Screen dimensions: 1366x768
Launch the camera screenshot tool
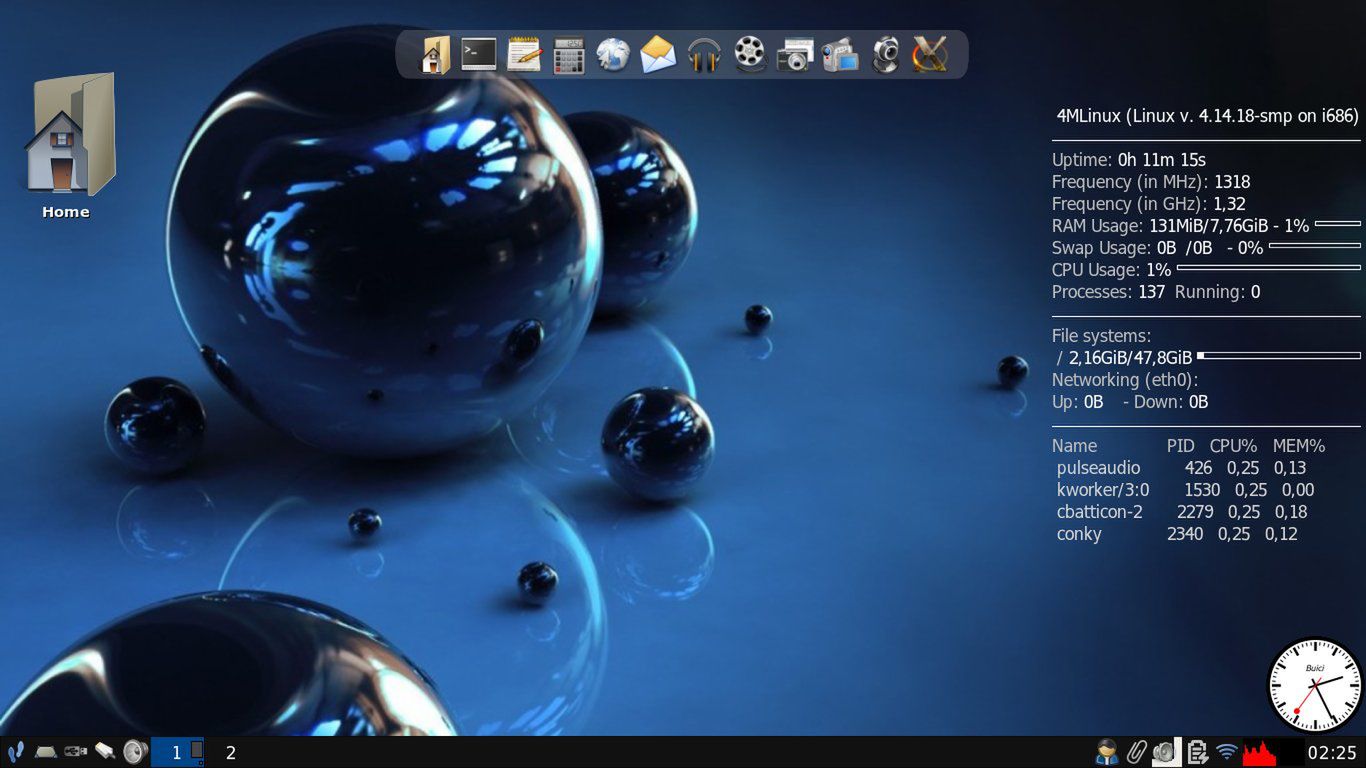point(795,54)
